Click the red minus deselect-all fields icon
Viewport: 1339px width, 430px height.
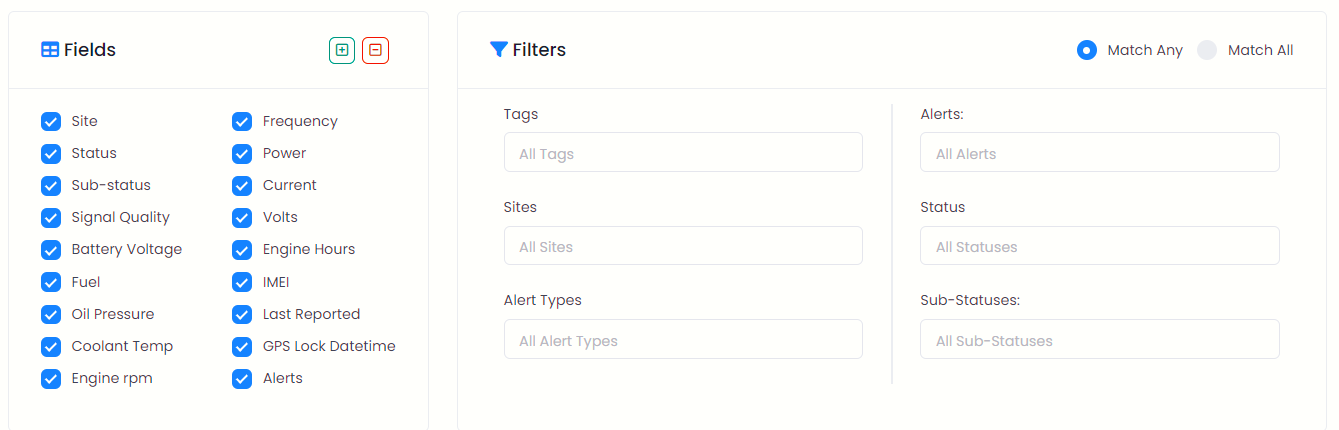tap(375, 50)
